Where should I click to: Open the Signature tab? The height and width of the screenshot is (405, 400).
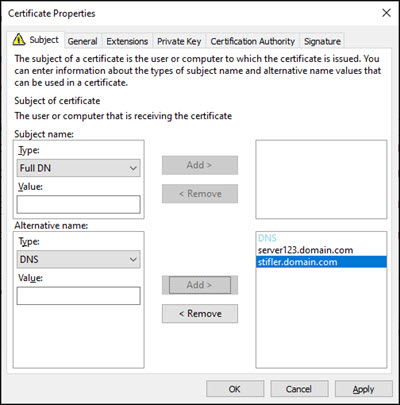(x=322, y=41)
